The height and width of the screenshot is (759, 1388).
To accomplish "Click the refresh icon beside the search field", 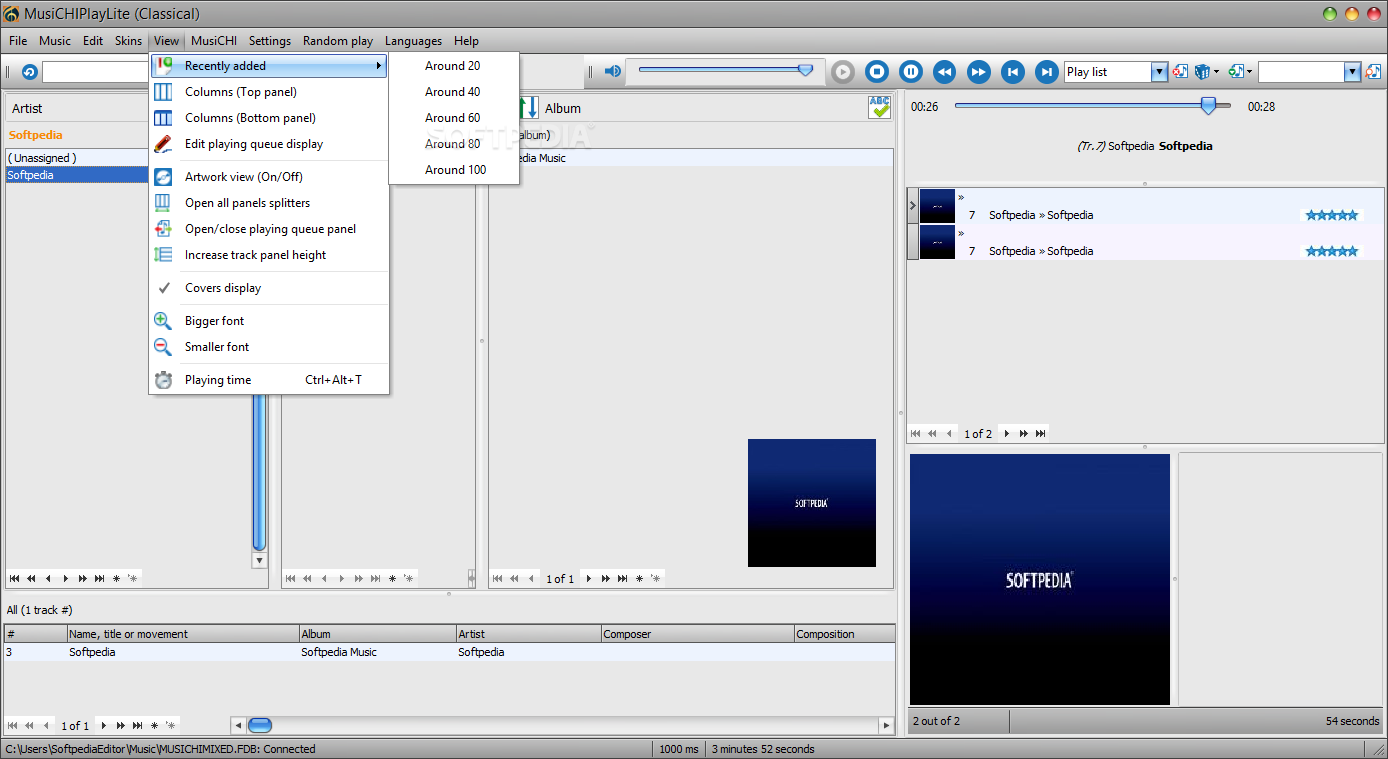I will (29, 72).
